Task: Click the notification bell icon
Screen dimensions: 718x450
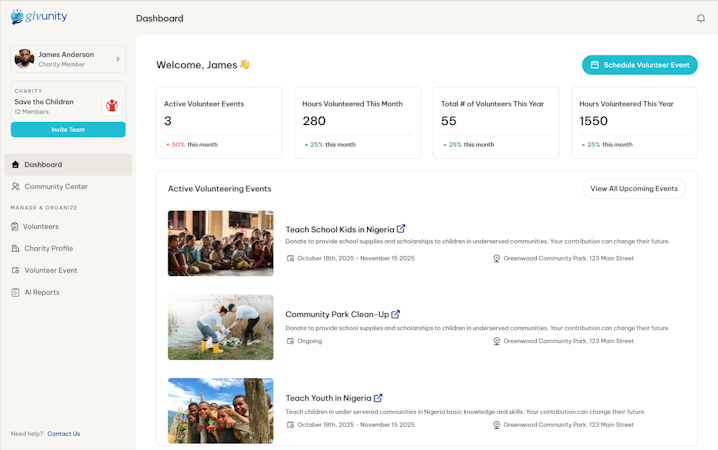Action: (701, 18)
